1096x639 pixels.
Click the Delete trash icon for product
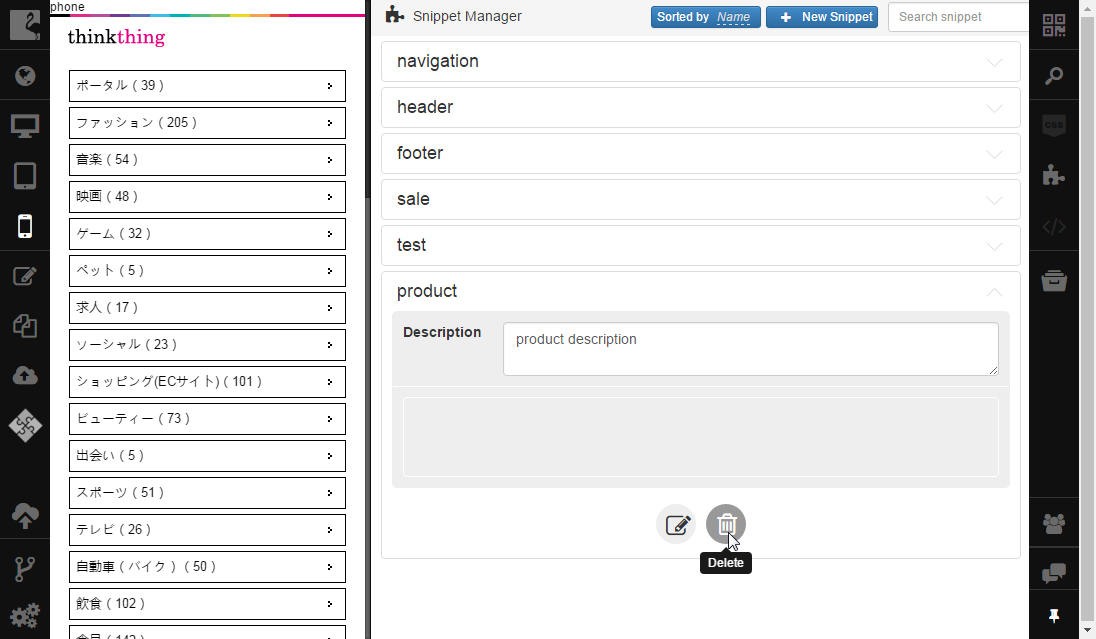pos(726,524)
